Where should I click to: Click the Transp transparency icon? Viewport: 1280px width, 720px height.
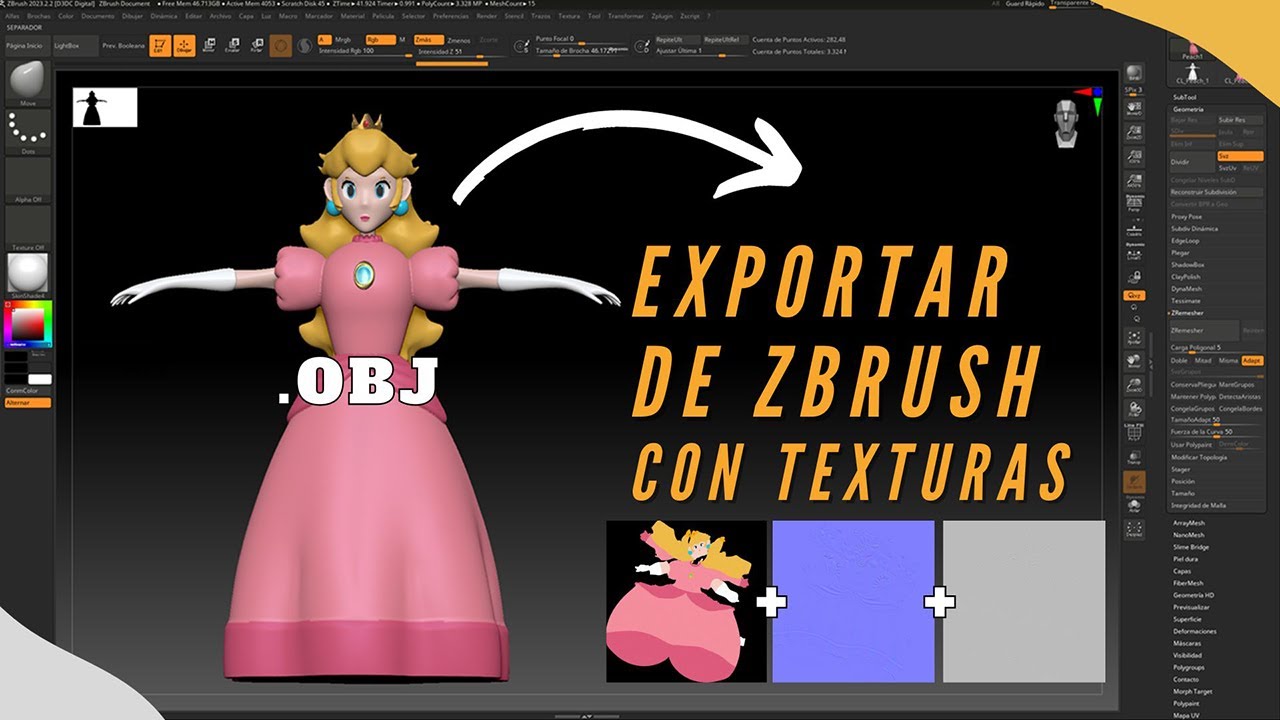click(x=1134, y=456)
